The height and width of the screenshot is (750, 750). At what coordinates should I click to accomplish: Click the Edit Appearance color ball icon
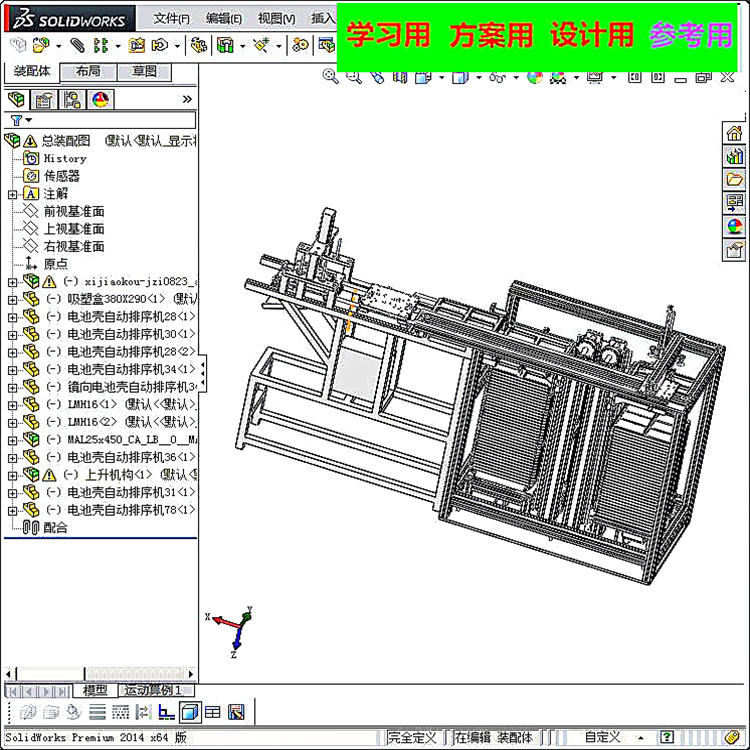535,77
